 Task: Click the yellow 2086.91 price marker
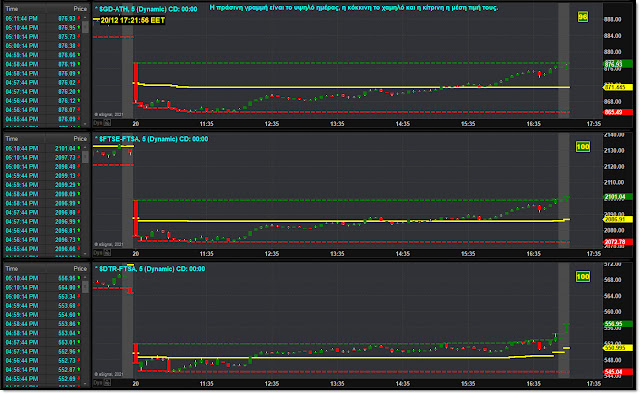[617, 220]
